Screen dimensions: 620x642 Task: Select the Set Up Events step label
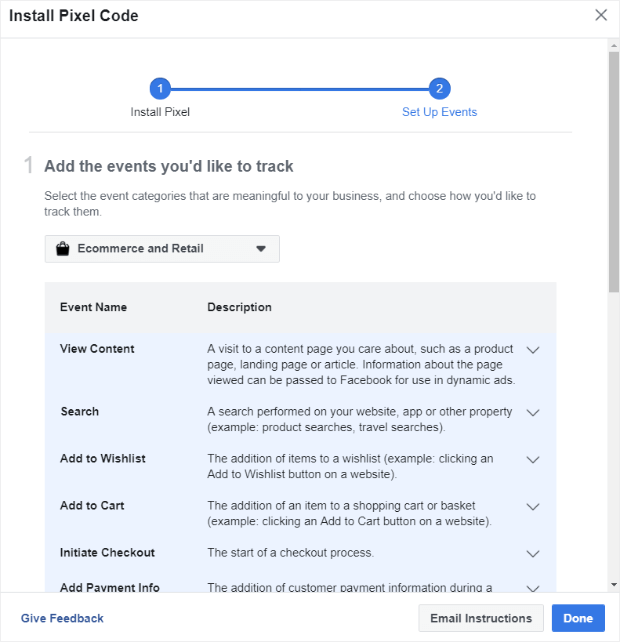(439, 112)
